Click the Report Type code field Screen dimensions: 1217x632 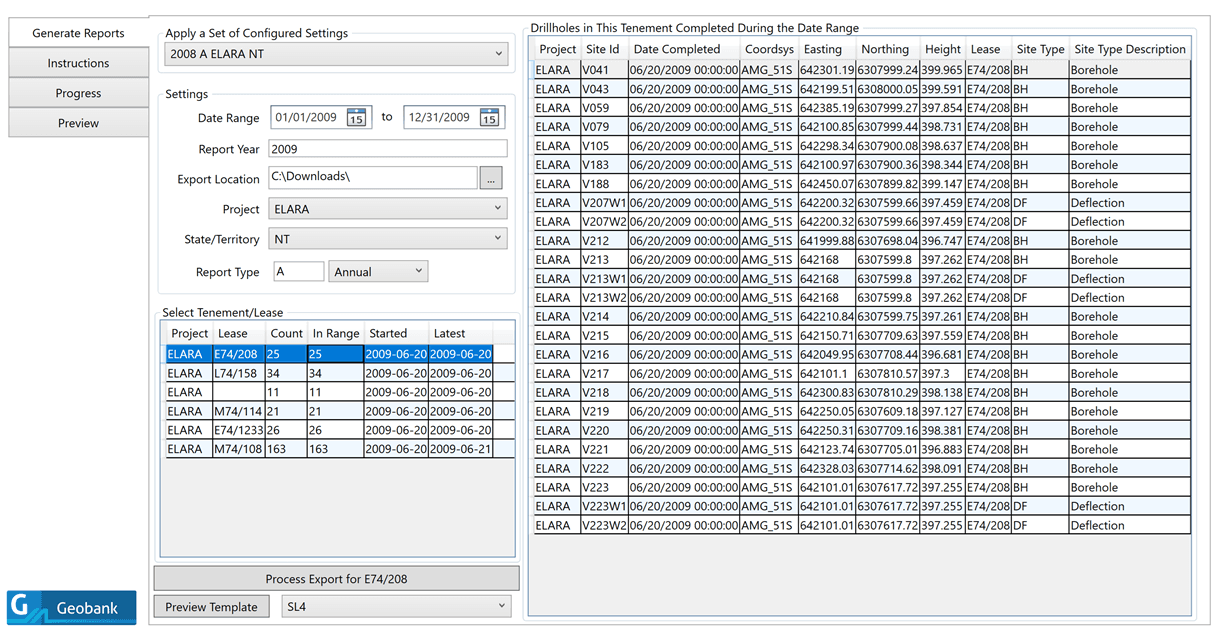coord(296,272)
